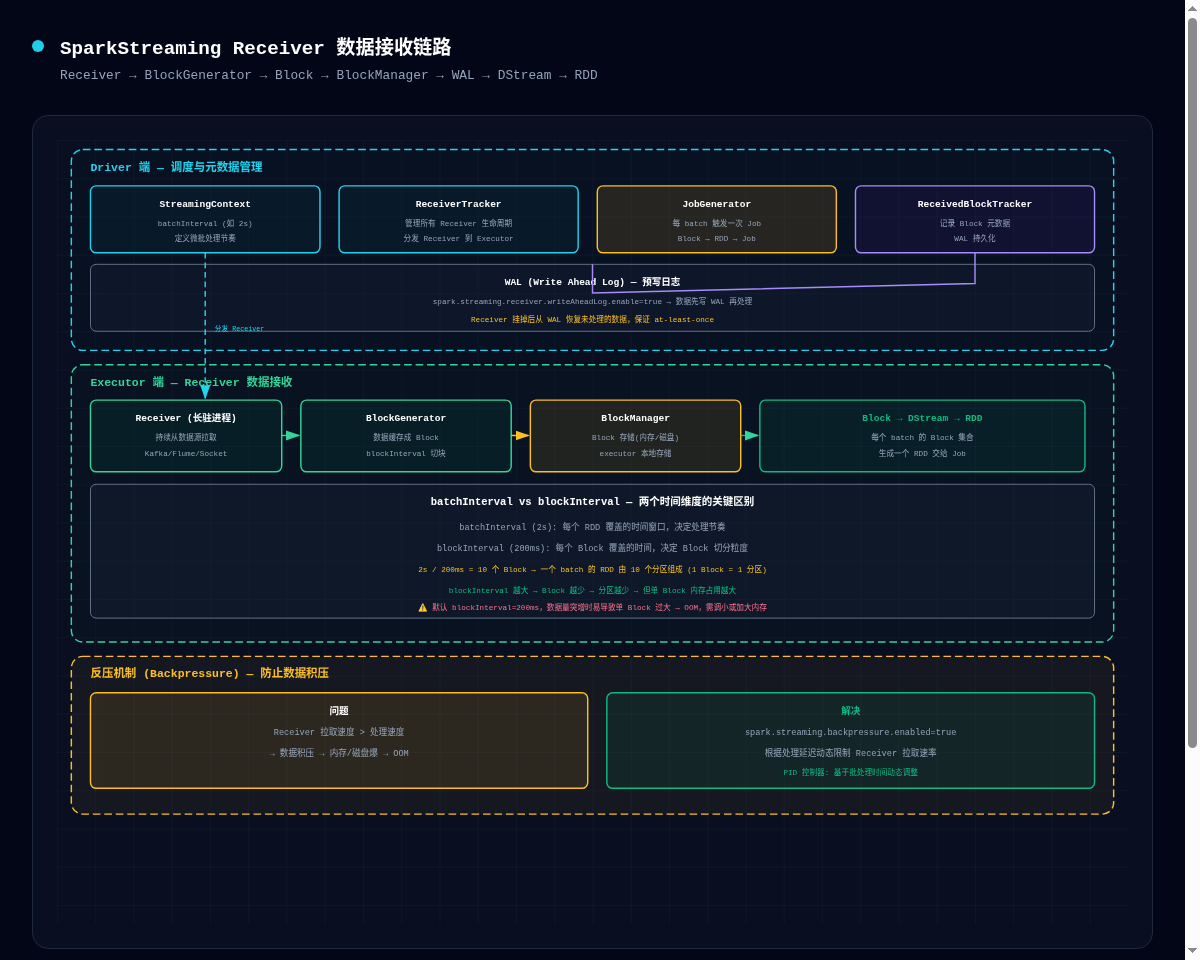1200x960 pixels.
Task: Click the text Block → RDD → Job
Action: (x=717, y=238)
